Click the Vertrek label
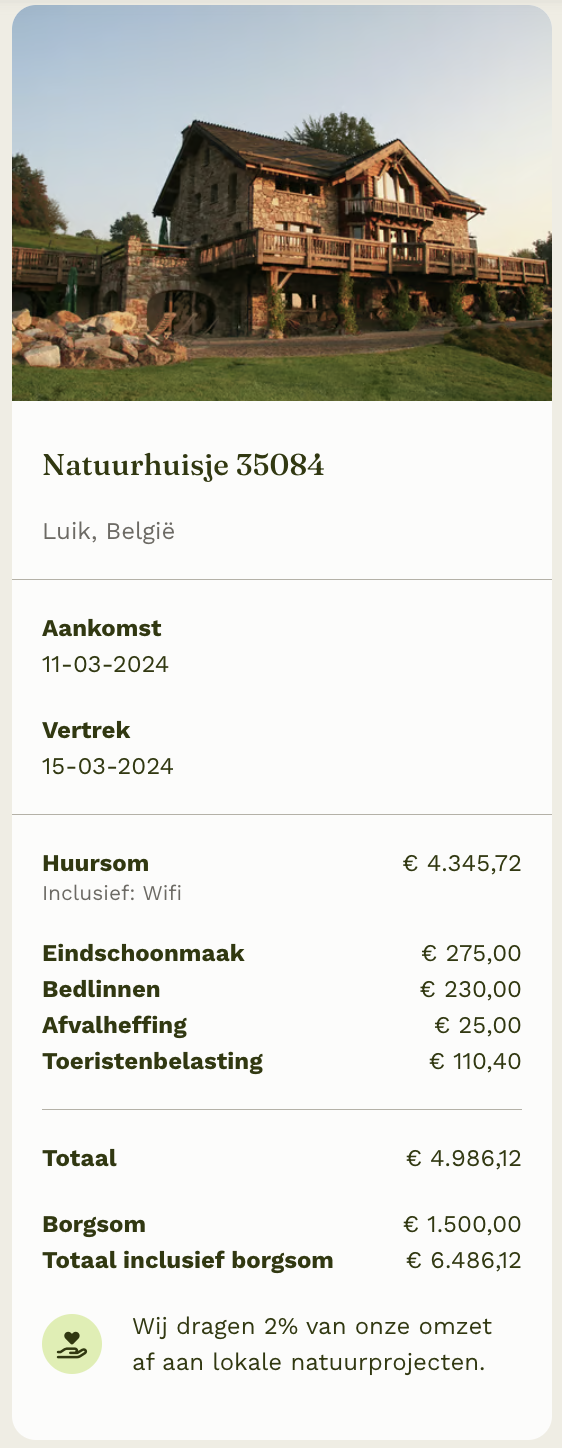562x1448 pixels. 86,730
